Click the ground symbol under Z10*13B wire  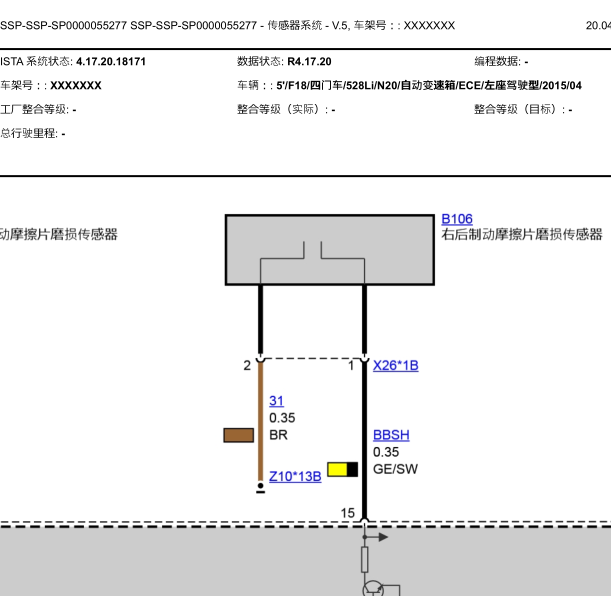[x=260, y=488]
